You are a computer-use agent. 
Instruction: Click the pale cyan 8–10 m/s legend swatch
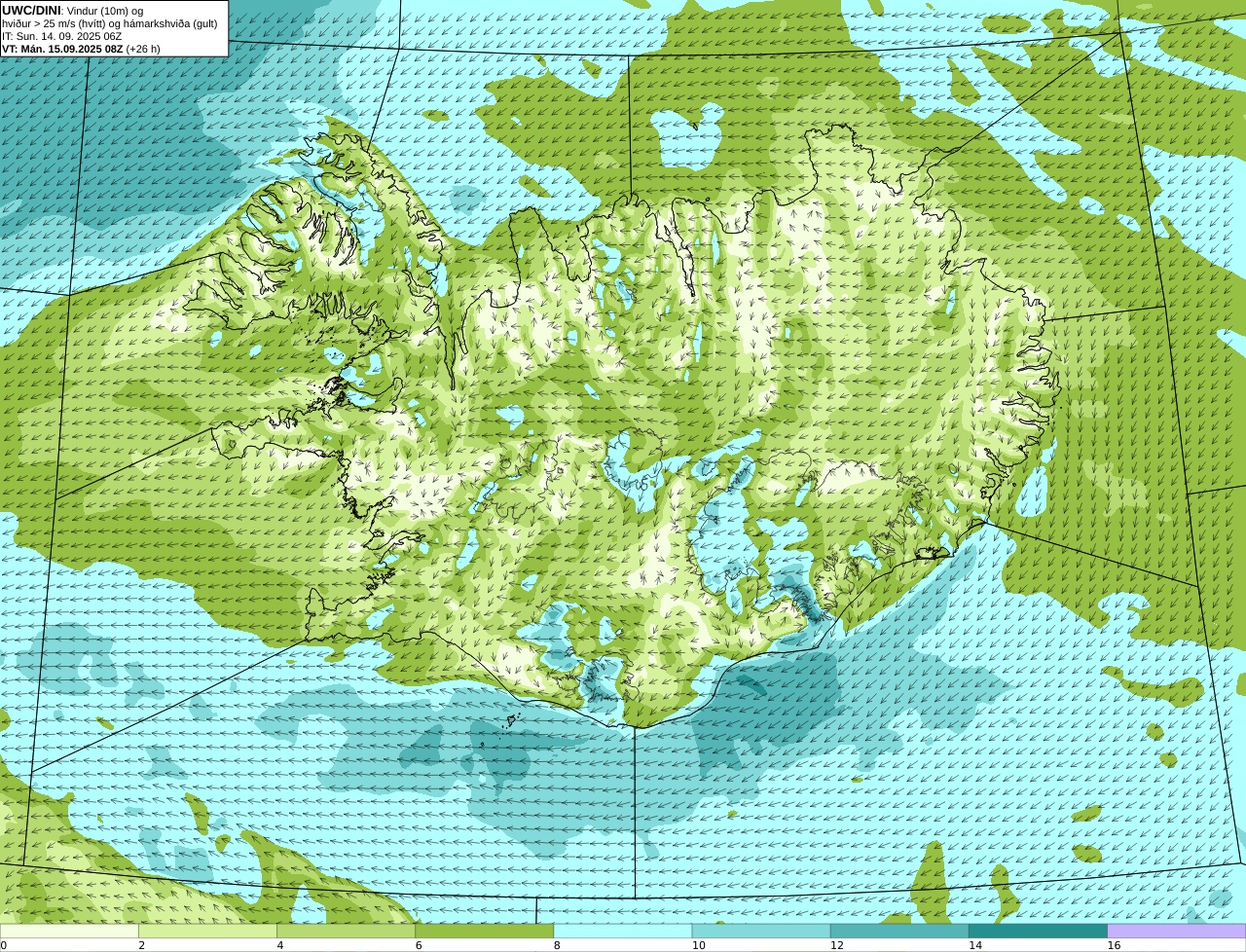tap(623, 931)
